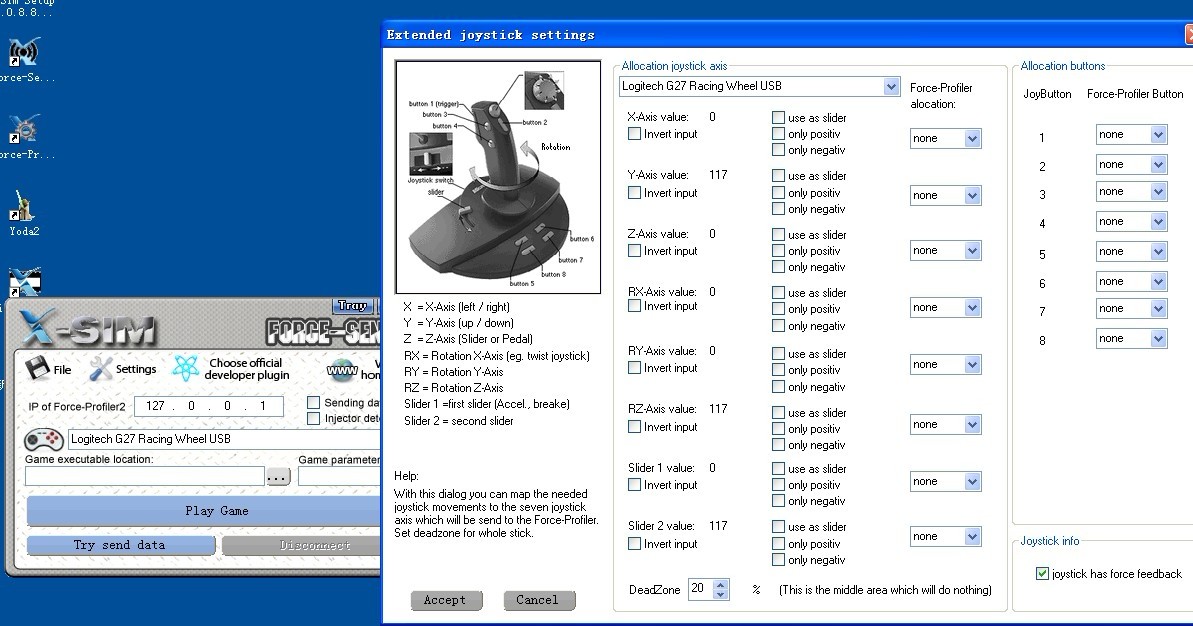Open the Force-Sender desktop shortcut icon

(24, 52)
